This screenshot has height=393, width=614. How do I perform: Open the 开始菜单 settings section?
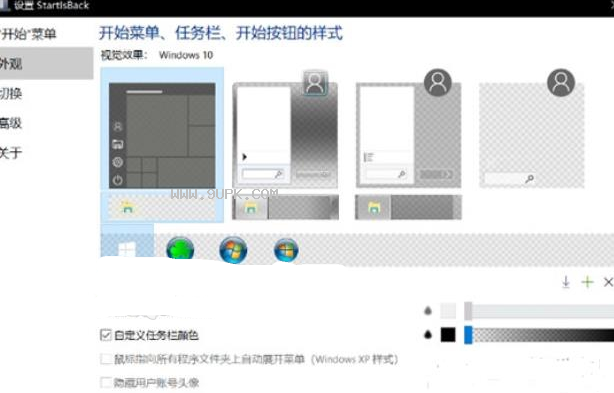click(28, 34)
